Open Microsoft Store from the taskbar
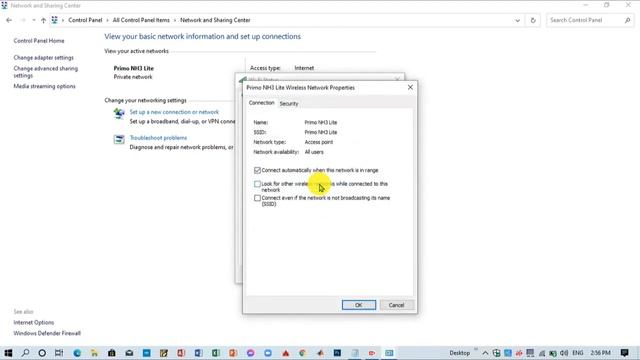This screenshot has height=360, width=640. point(112,353)
